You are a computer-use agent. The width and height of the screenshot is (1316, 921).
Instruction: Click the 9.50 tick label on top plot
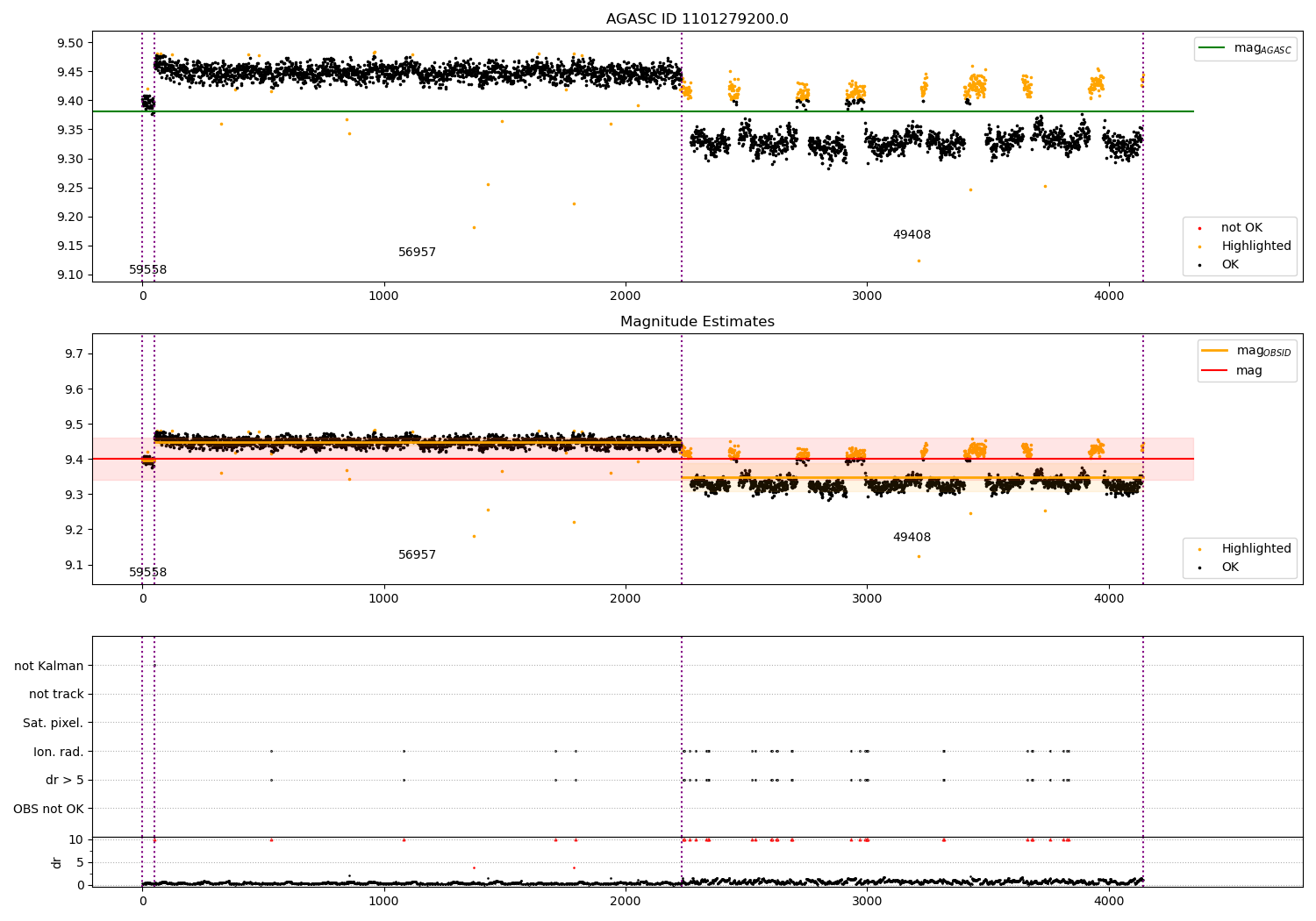click(x=68, y=43)
